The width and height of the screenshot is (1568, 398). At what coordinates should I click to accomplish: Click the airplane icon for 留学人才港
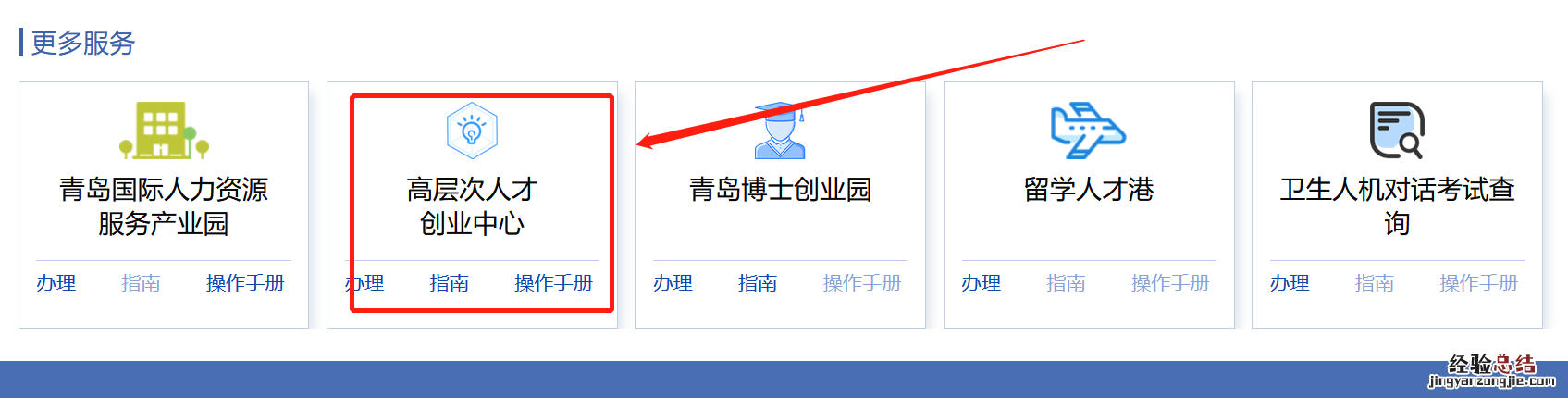point(1088,131)
